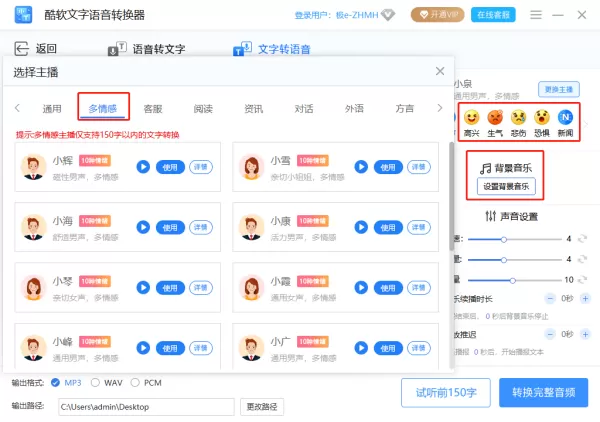Switch to 对话 anchor tab

[x=303, y=109]
